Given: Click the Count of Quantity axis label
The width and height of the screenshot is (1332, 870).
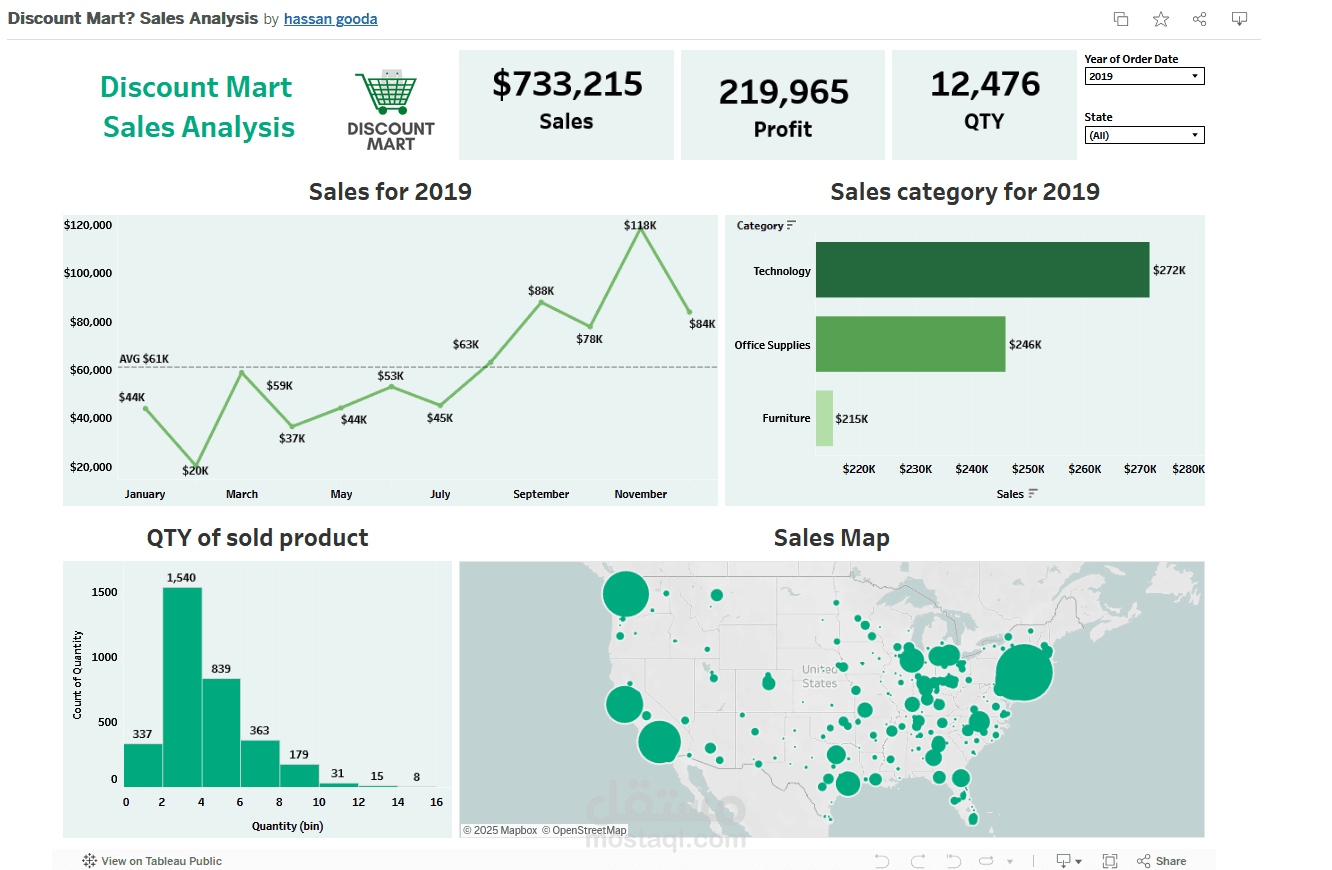Looking at the screenshot, I should (x=78, y=674).
